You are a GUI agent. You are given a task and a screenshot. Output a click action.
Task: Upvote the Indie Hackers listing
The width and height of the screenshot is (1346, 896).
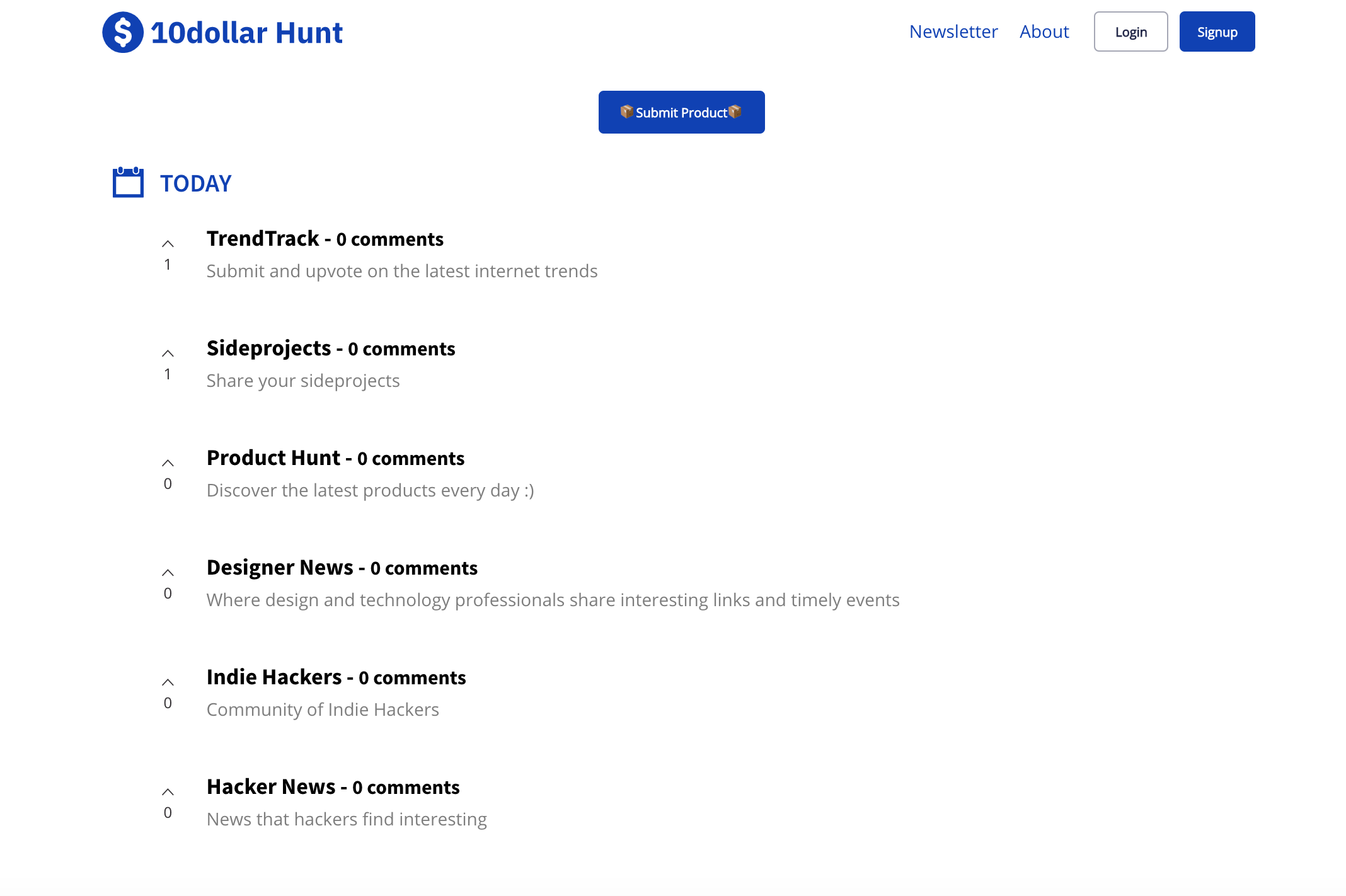167,681
